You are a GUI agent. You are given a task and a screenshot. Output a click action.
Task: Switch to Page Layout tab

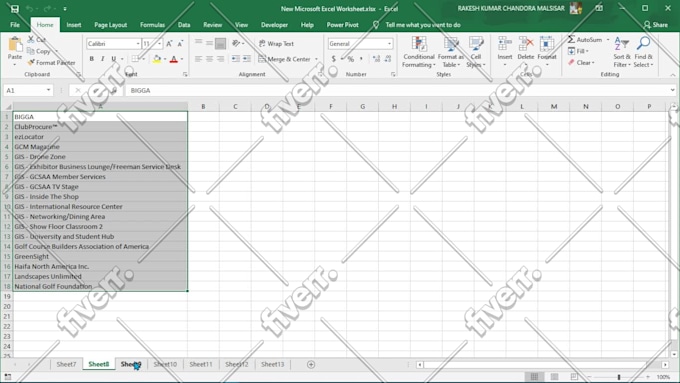coord(111,25)
